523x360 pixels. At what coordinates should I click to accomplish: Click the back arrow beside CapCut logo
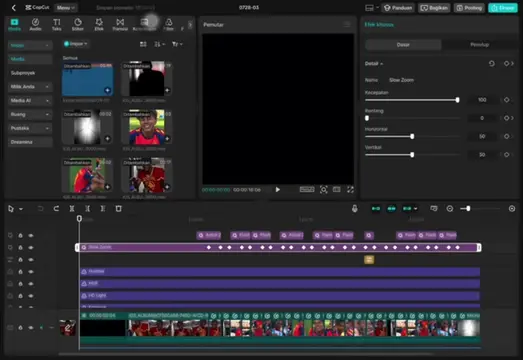[x=14, y=8]
